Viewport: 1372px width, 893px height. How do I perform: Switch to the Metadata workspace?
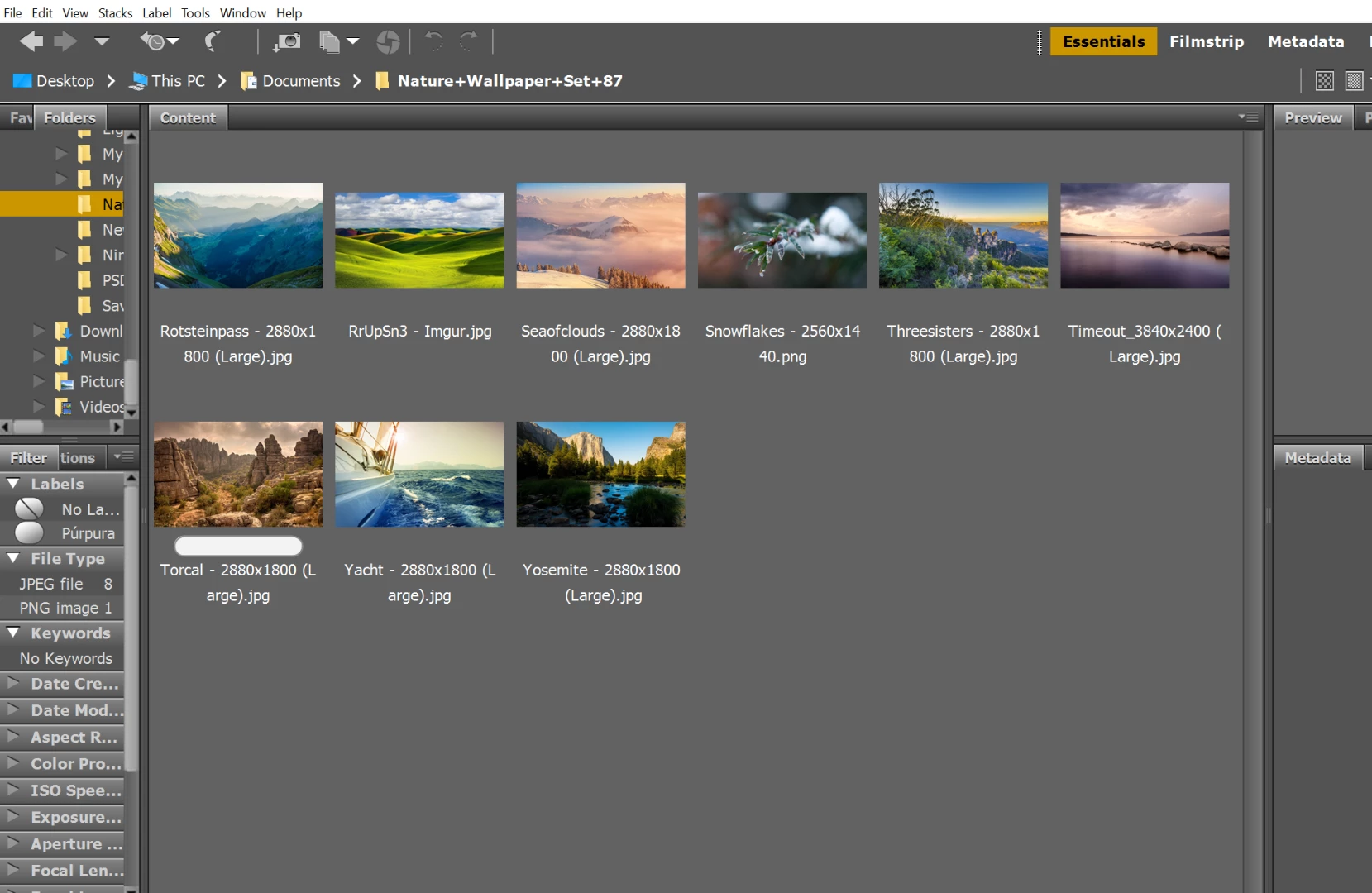(x=1306, y=41)
